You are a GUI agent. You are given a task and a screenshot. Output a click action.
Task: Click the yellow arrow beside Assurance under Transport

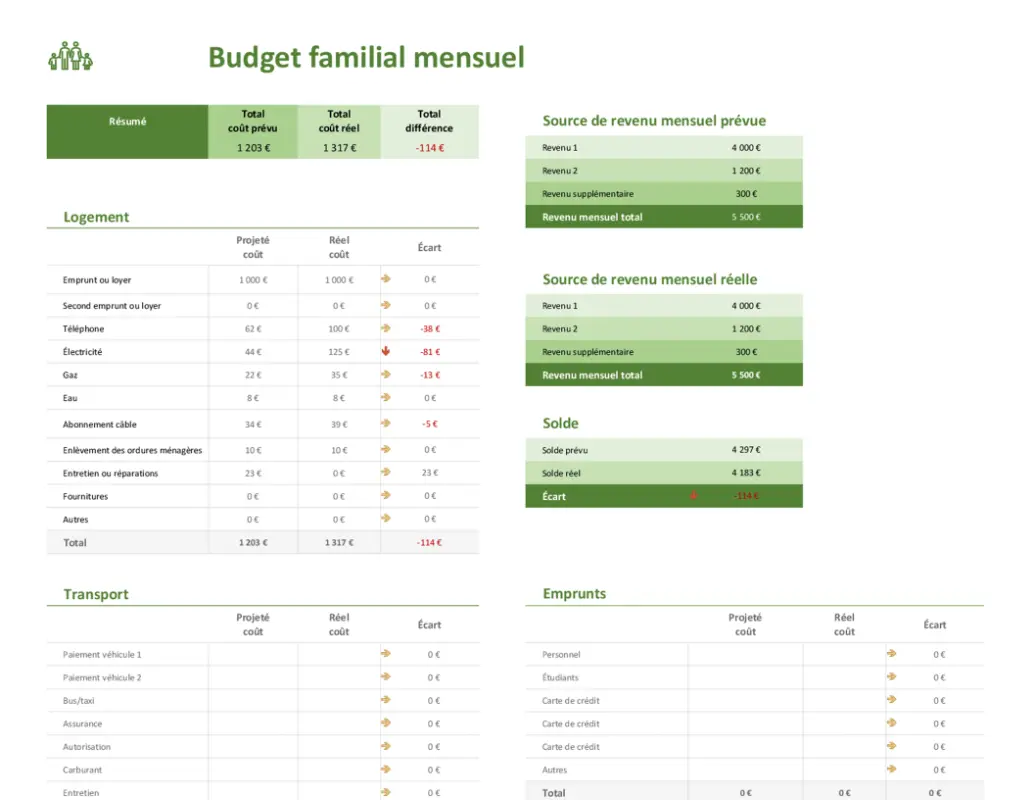pos(385,723)
